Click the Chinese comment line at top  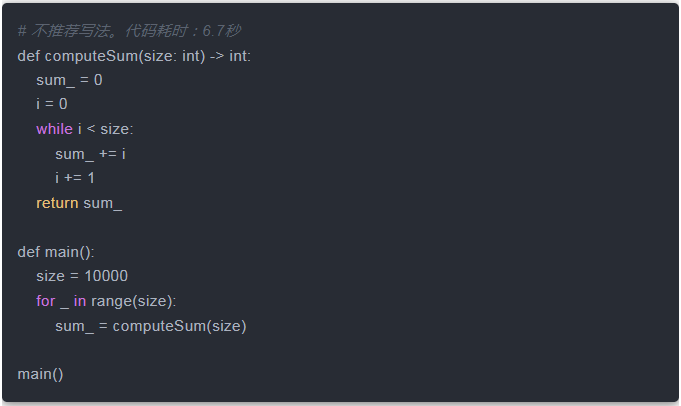click(x=129, y=31)
